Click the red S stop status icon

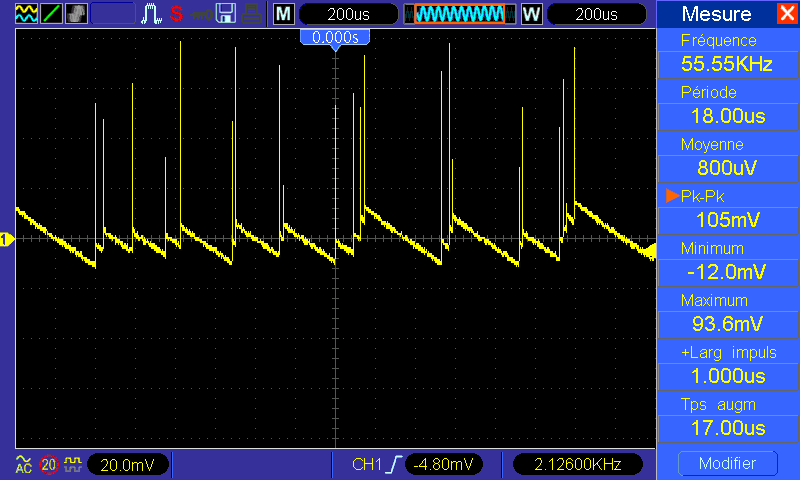click(x=176, y=14)
